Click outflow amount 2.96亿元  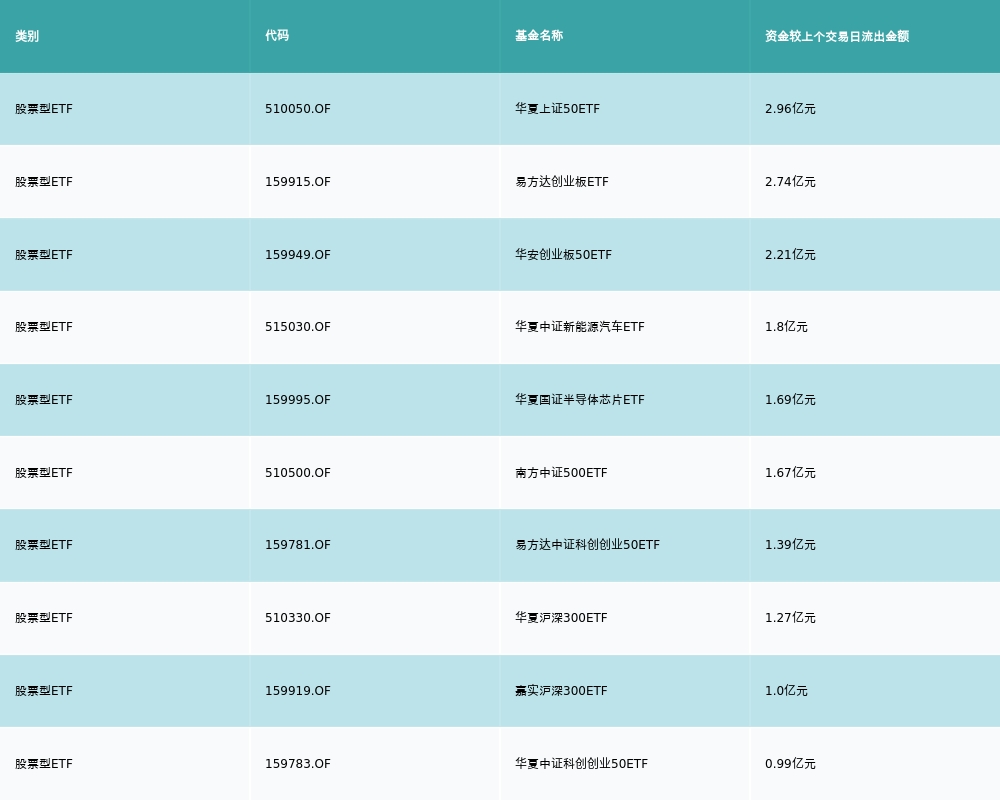790,108
